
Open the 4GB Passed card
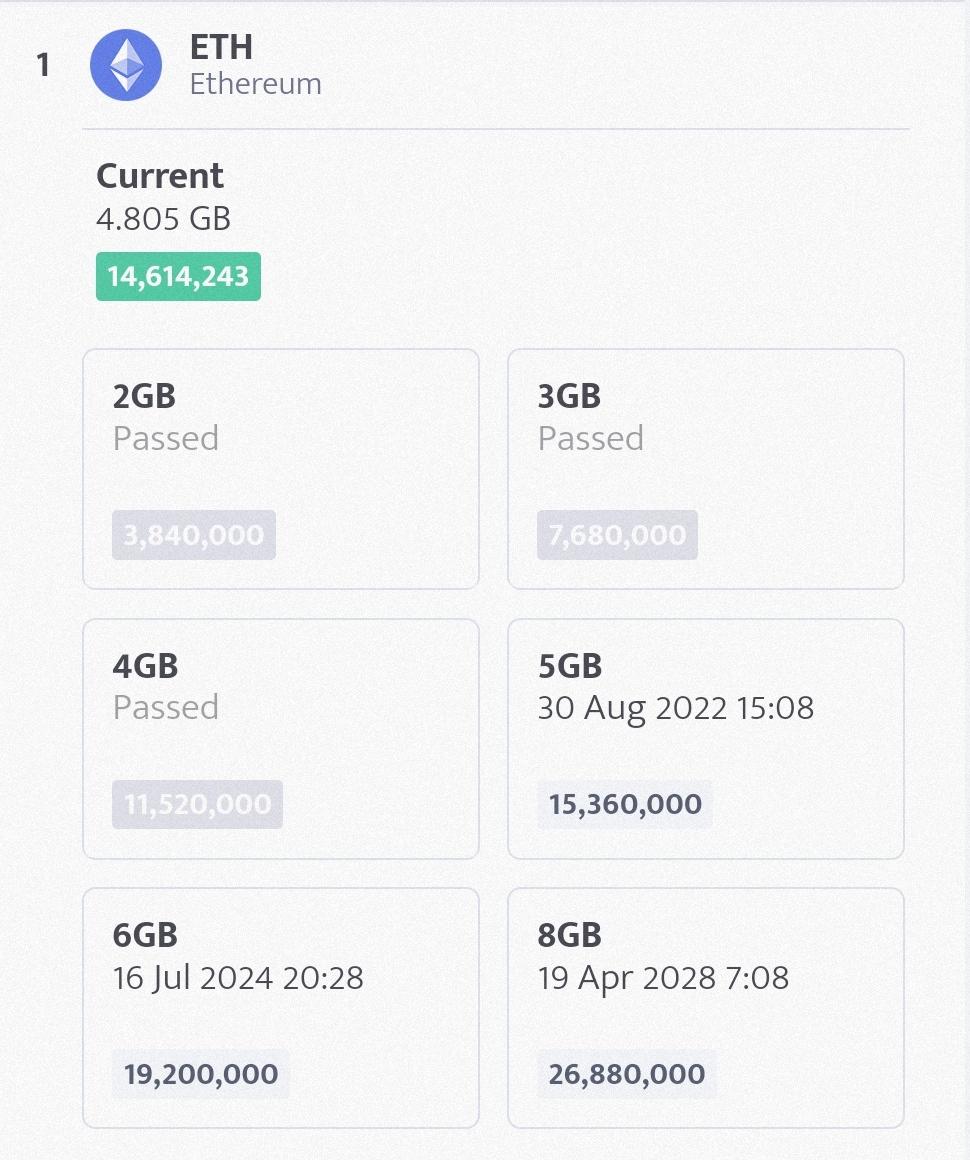281,739
